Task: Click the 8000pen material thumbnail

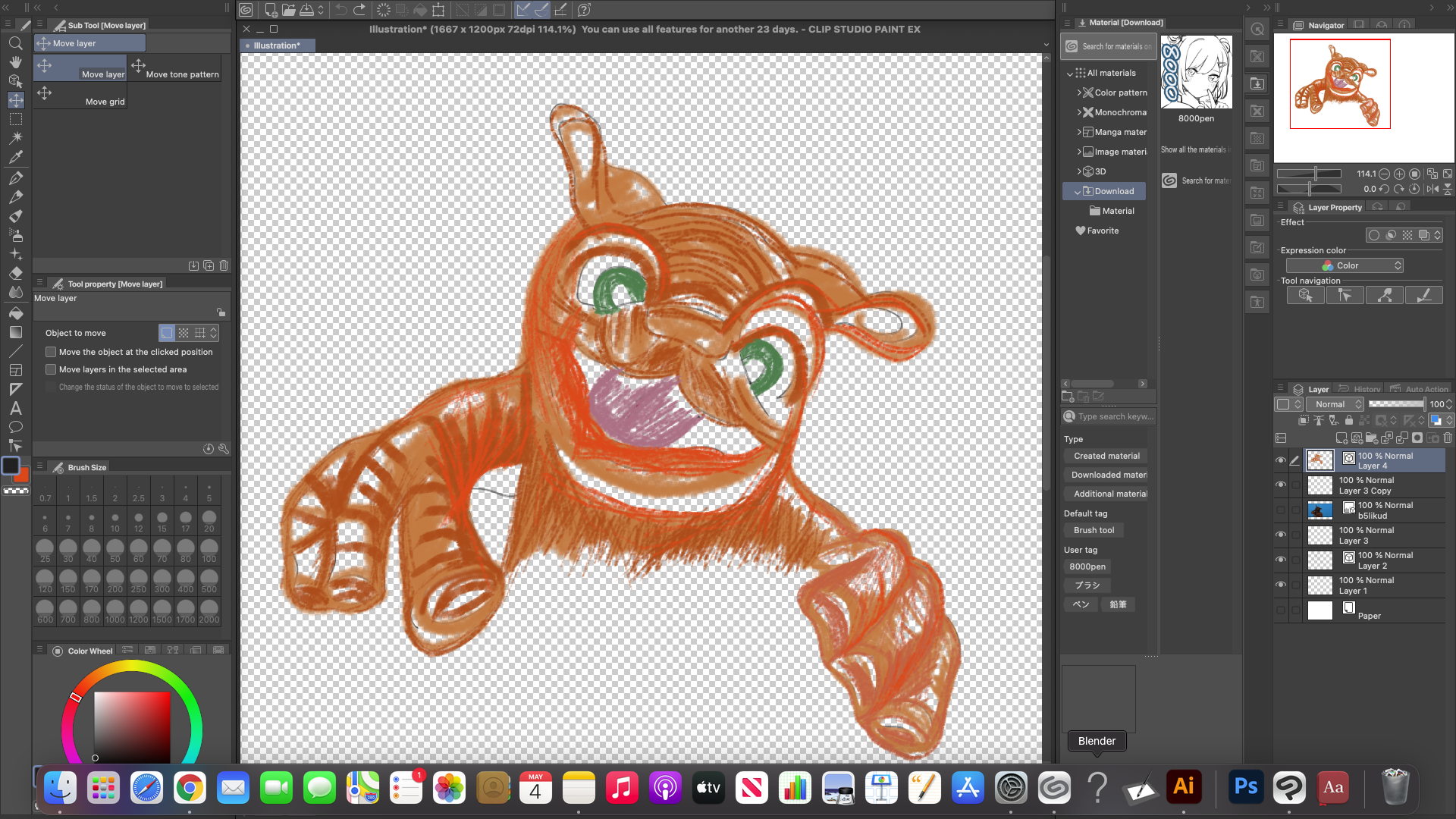Action: point(1196,72)
